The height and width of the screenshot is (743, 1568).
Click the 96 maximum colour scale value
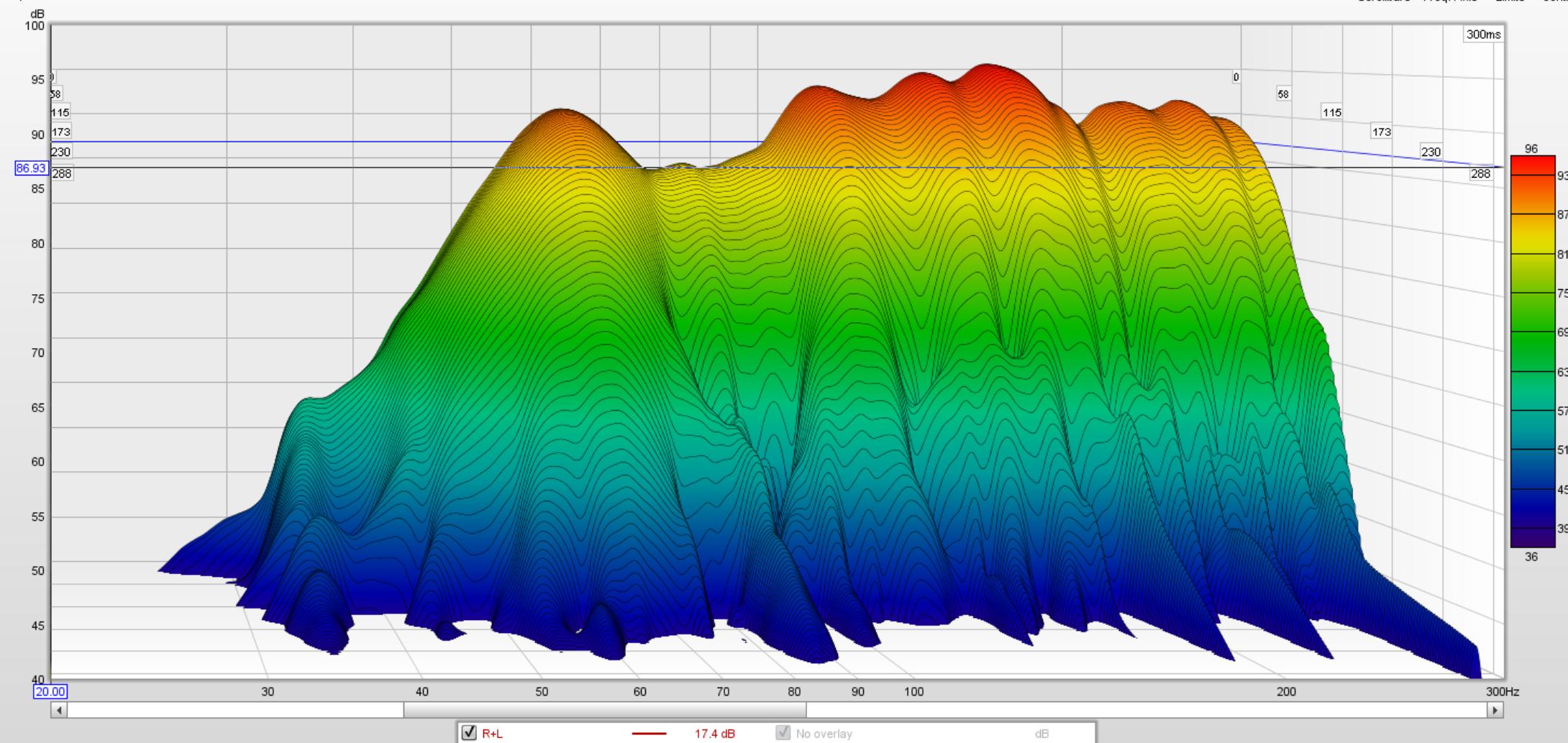(1531, 149)
